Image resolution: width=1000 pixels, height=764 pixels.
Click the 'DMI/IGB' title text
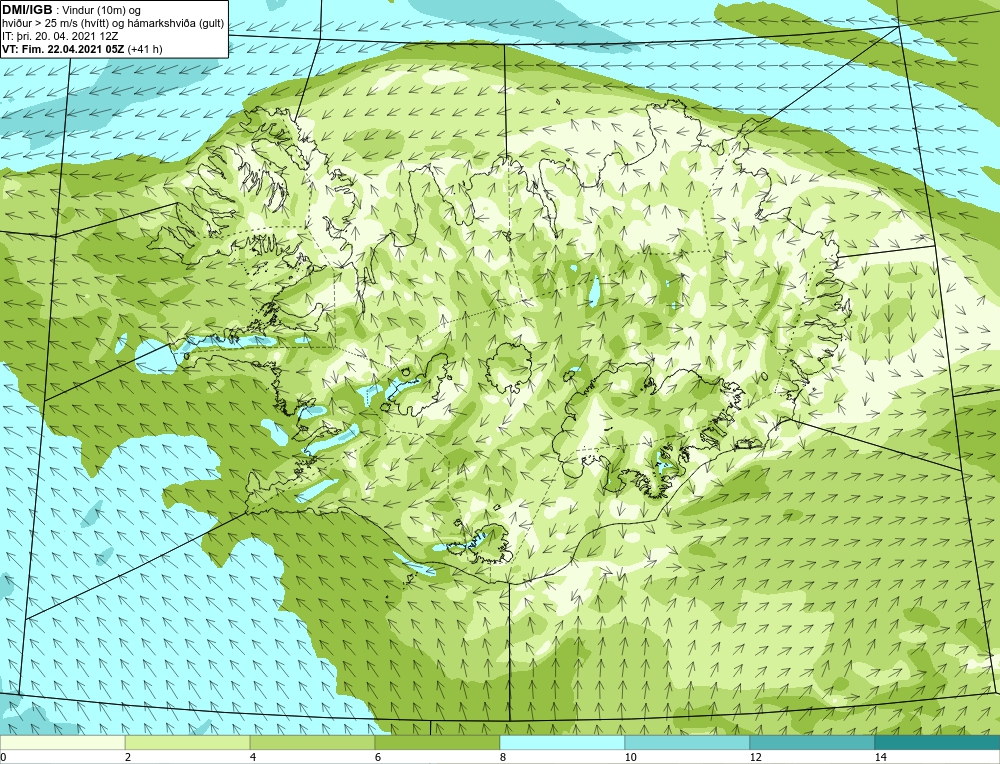pyautogui.click(x=27, y=10)
